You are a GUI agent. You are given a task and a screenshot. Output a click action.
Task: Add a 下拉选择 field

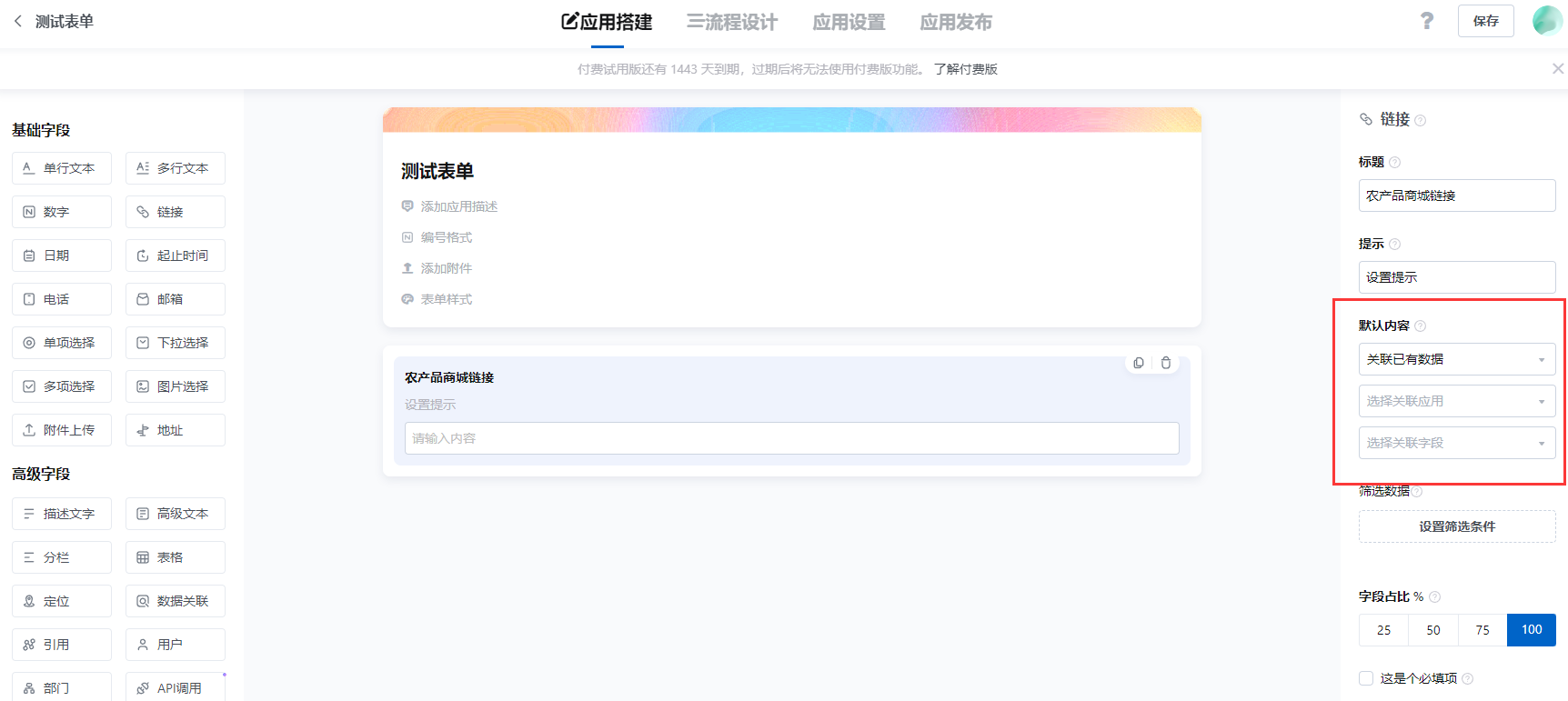(x=176, y=343)
